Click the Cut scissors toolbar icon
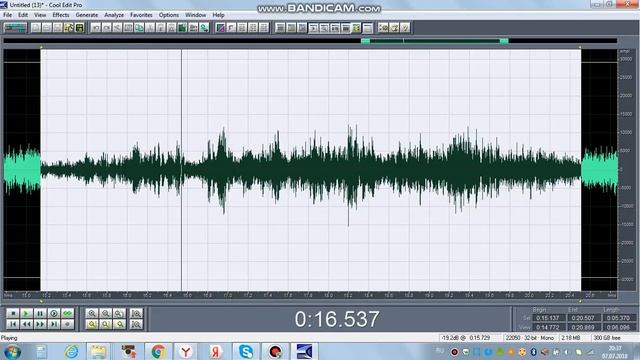This screenshot has height=360, width=640. (118, 28)
